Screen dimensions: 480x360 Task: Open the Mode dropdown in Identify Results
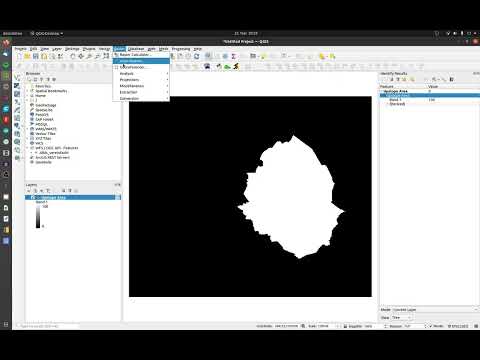click(x=435, y=310)
